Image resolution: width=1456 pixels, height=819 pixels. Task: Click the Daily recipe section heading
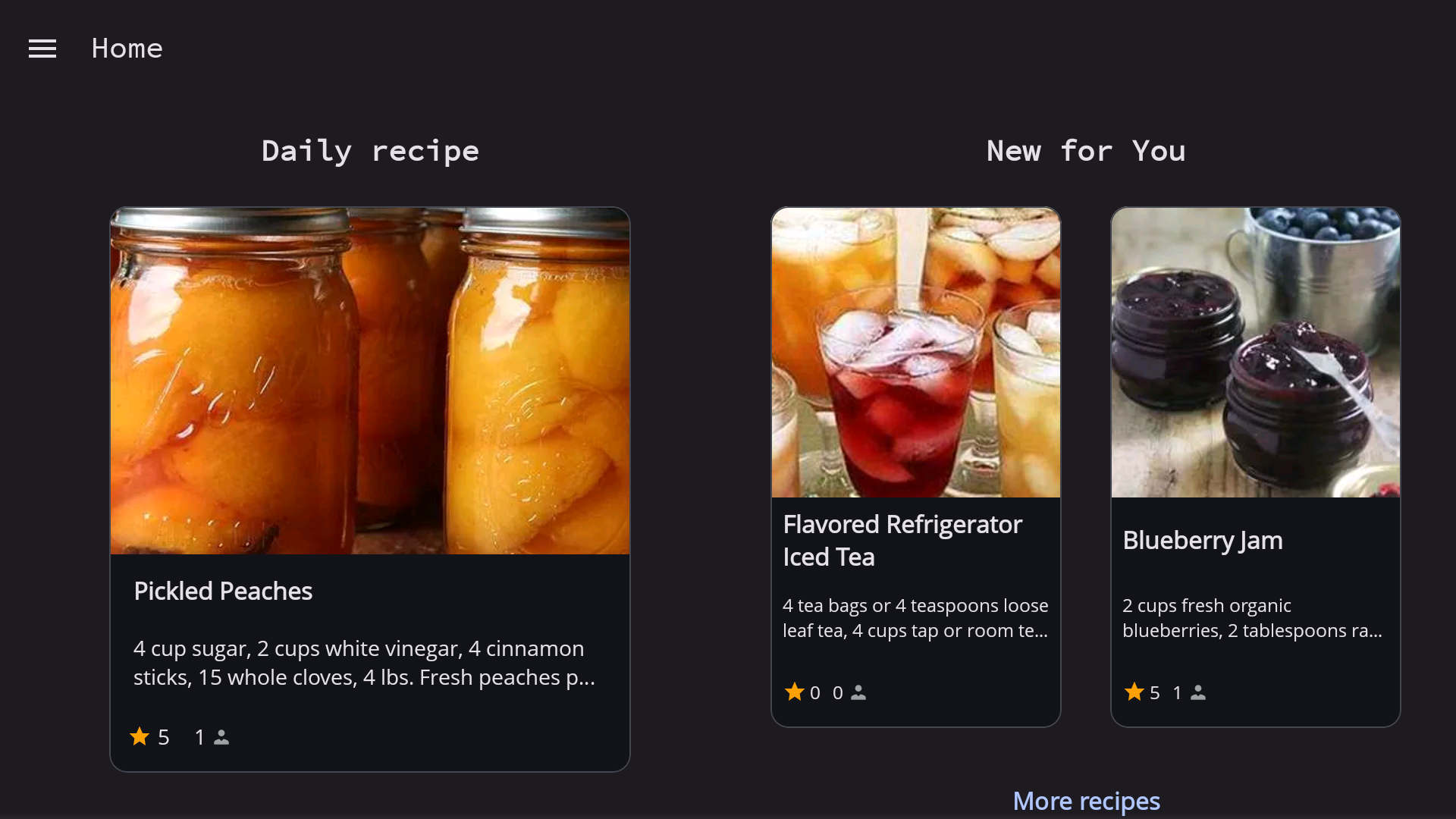[370, 151]
